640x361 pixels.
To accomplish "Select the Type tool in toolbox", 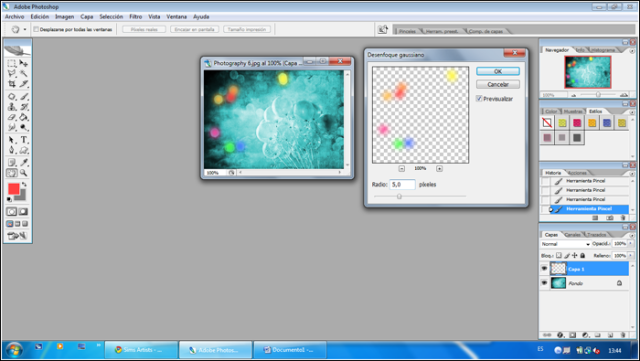I will coord(24,140).
